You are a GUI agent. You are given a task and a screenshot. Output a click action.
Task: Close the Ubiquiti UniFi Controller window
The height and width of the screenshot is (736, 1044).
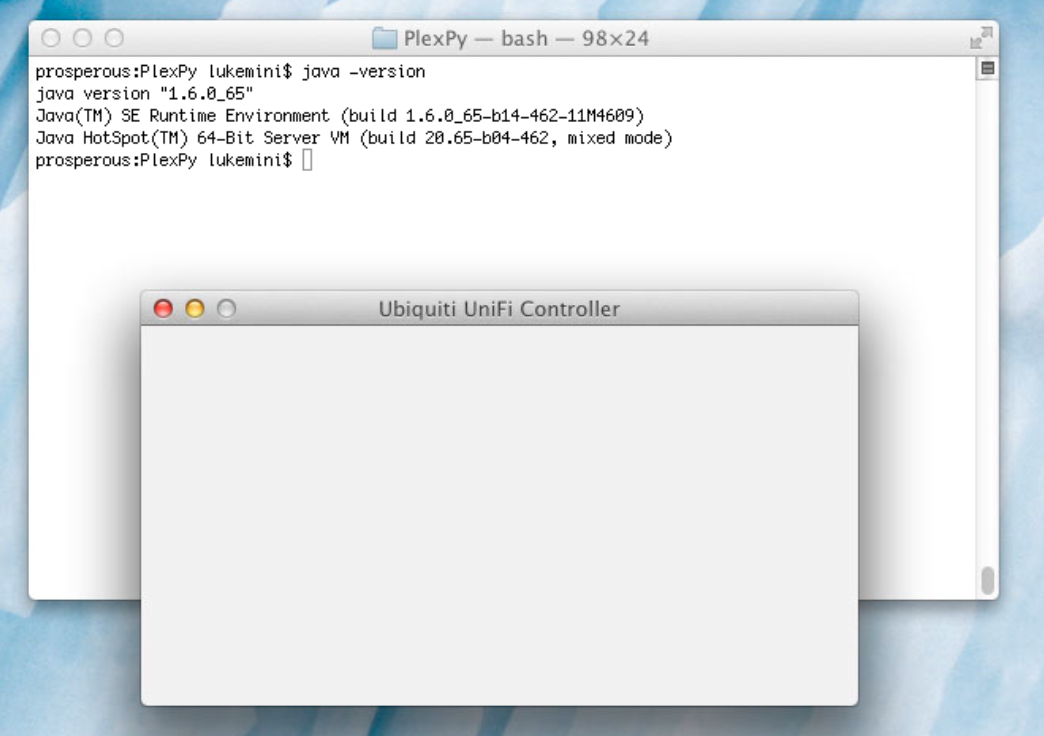162,309
